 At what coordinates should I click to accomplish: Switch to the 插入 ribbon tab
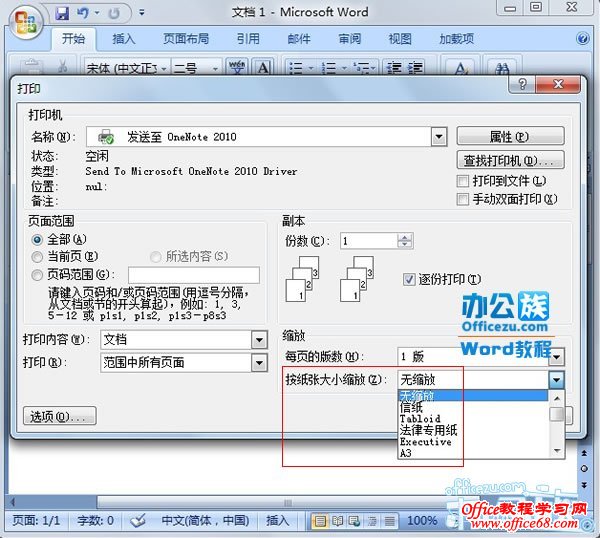[124, 39]
